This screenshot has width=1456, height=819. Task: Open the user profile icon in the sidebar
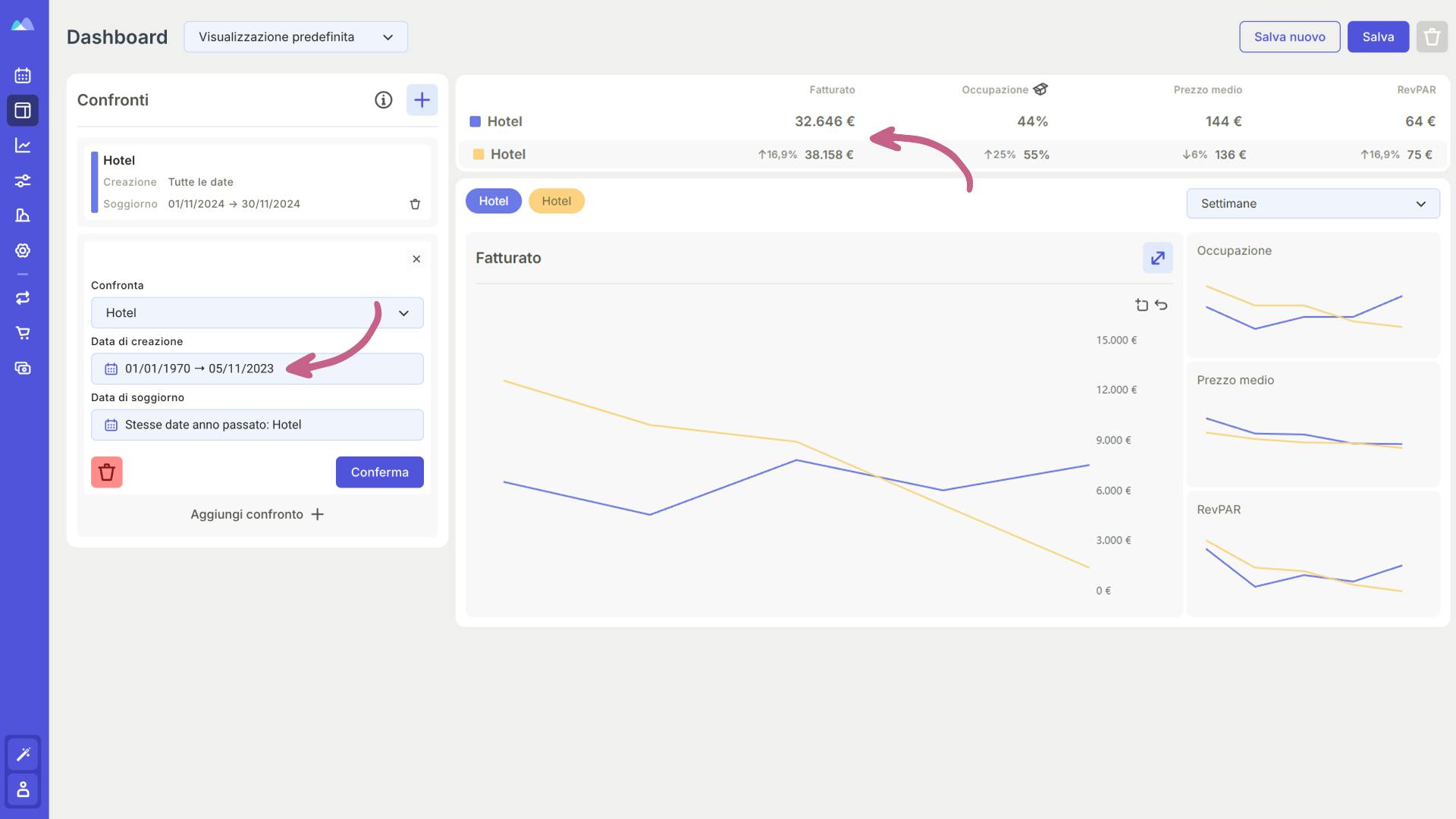coord(23,789)
